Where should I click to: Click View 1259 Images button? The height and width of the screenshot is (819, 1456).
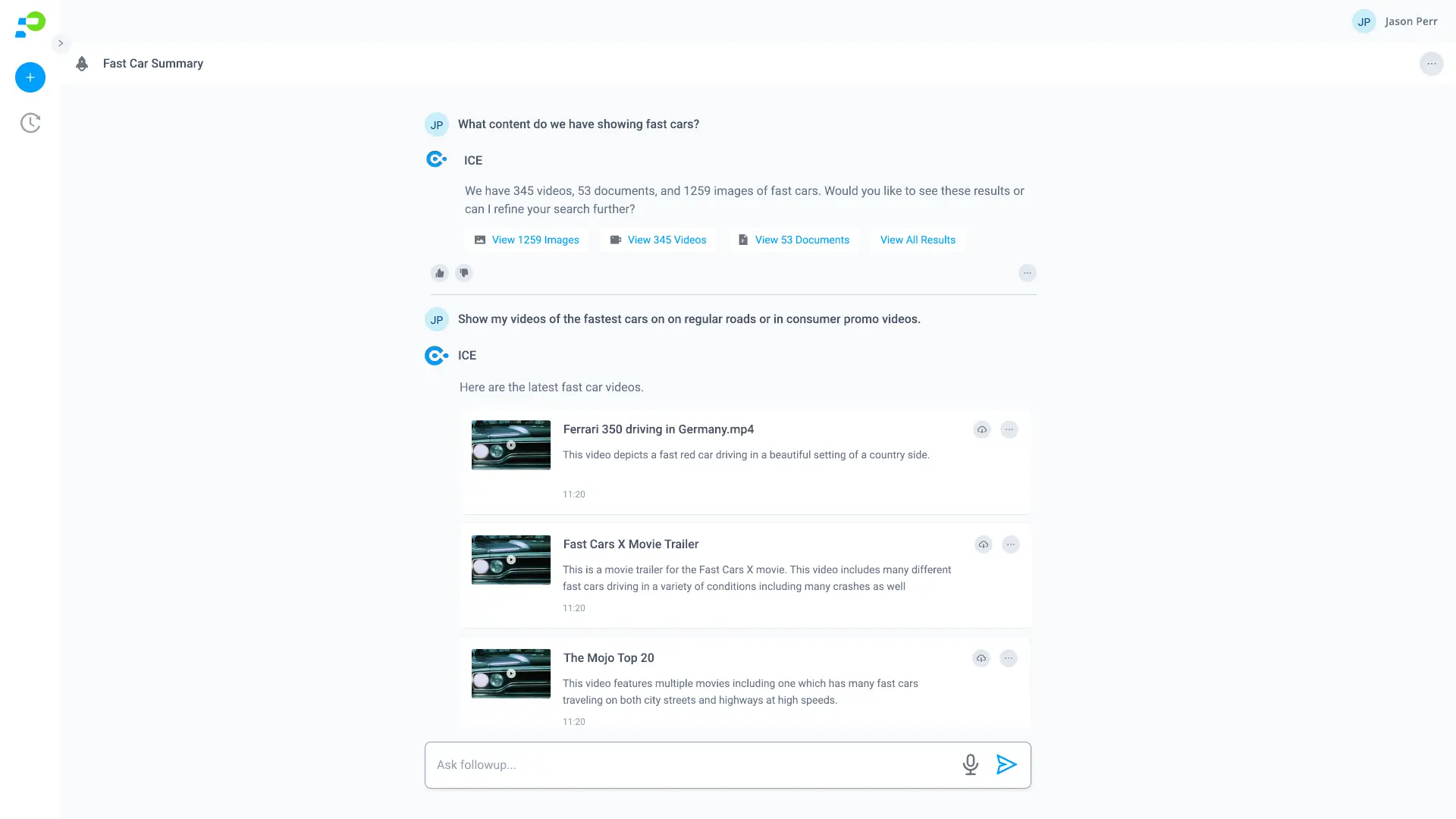[x=526, y=240]
